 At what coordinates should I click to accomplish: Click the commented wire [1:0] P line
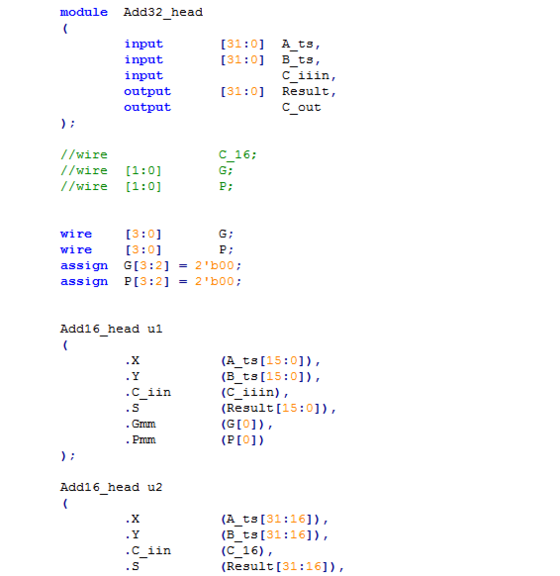point(147,186)
